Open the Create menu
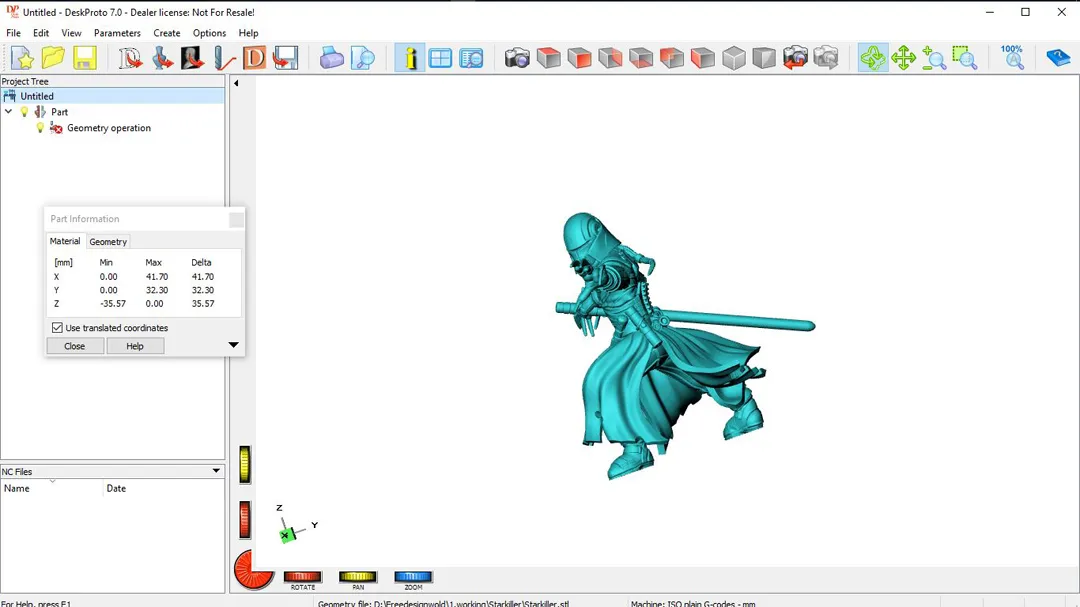The width and height of the screenshot is (1080, 607). tap(167, 33)
